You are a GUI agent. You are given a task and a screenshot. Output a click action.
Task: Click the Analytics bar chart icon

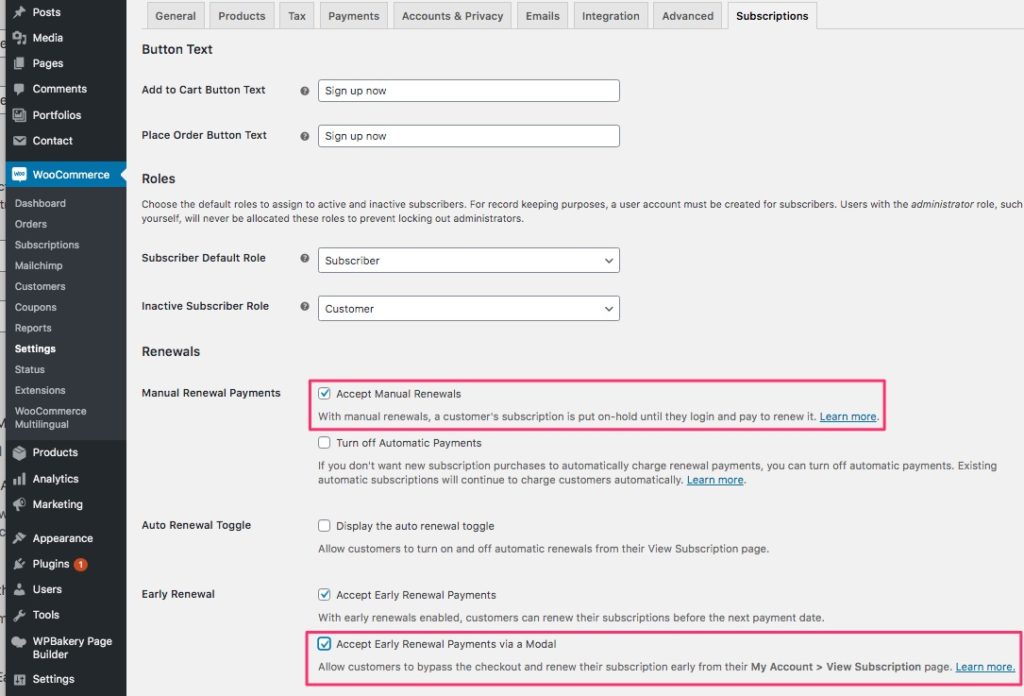point(20,479)
